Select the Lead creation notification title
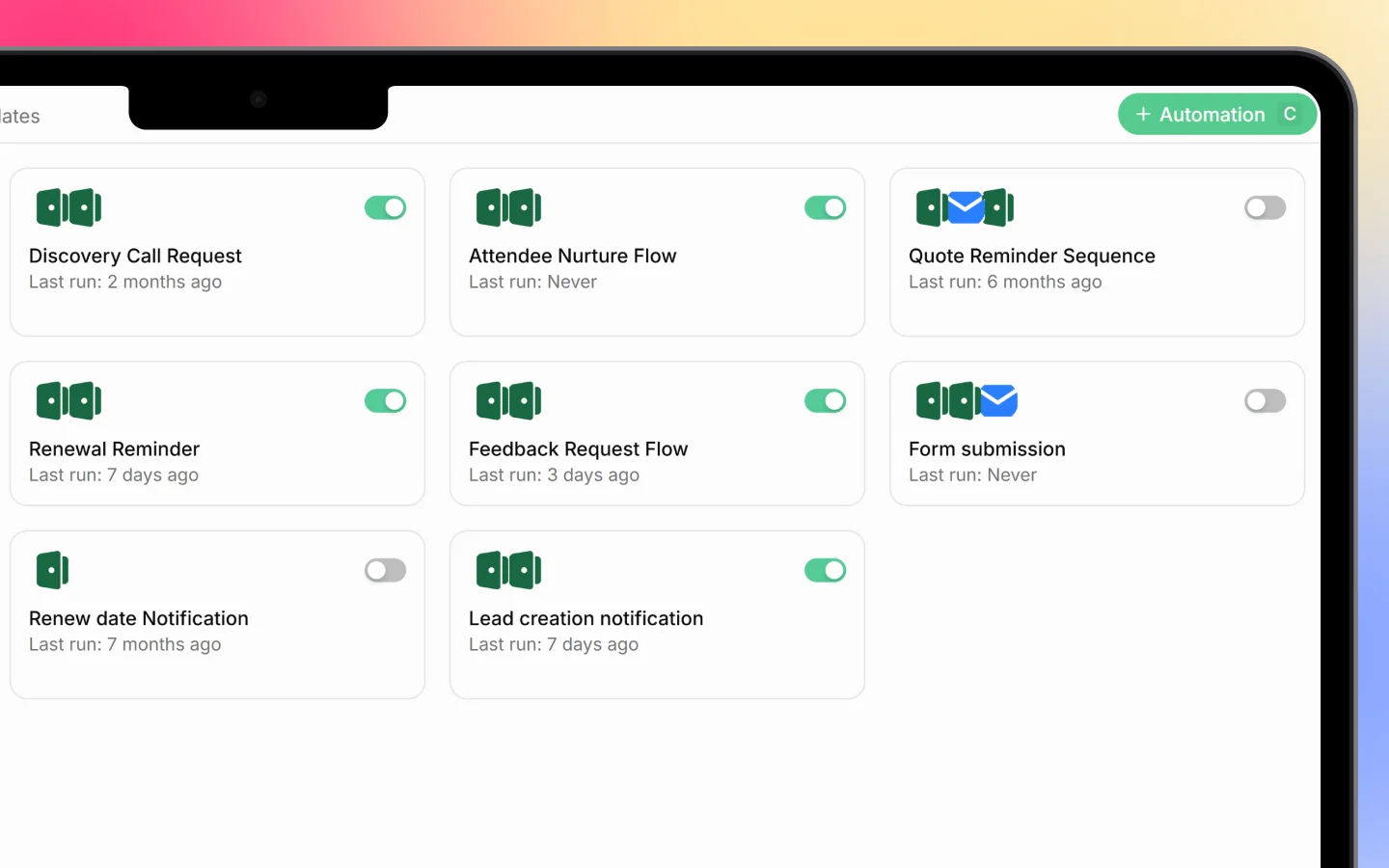Viewport: 1389px width, 868px height. (x=586, y=618)
